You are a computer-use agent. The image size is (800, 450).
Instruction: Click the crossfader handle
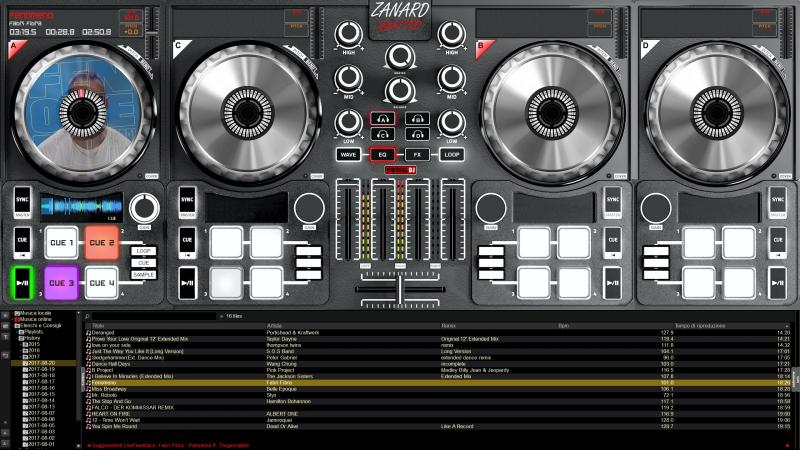pos(400,290)
